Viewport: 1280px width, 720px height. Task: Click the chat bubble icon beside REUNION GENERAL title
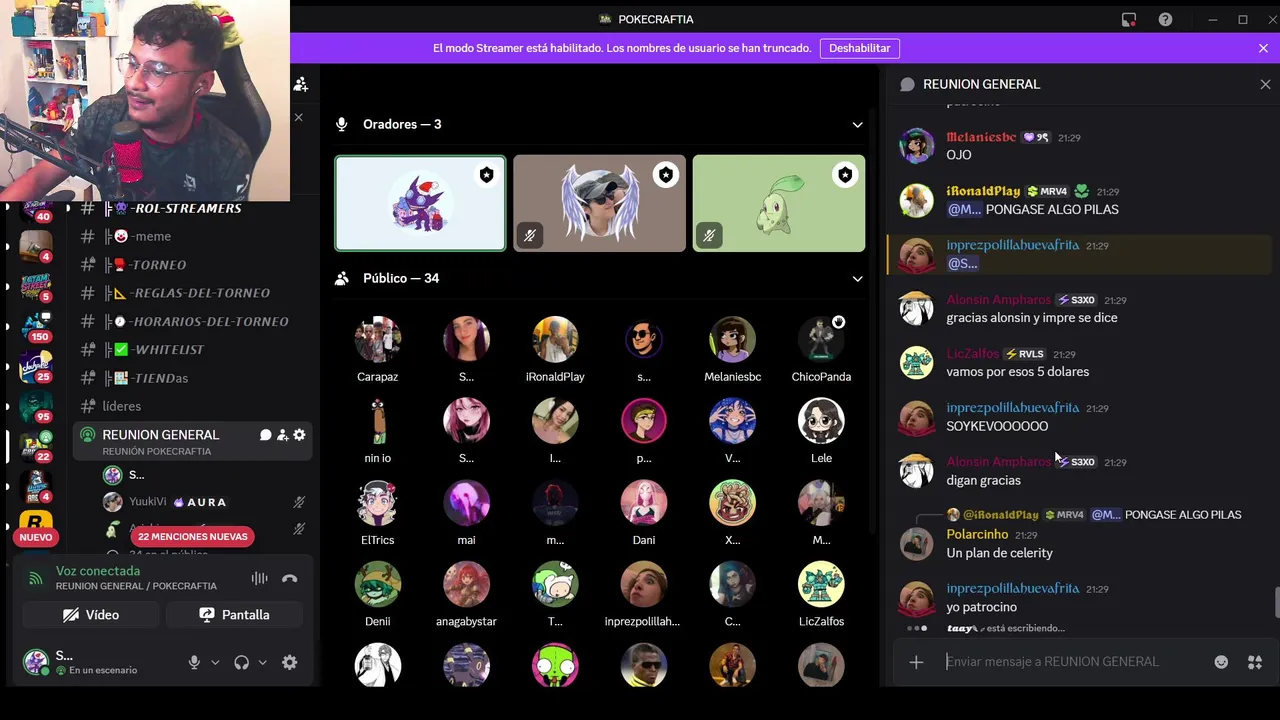[x=907, y=84]
